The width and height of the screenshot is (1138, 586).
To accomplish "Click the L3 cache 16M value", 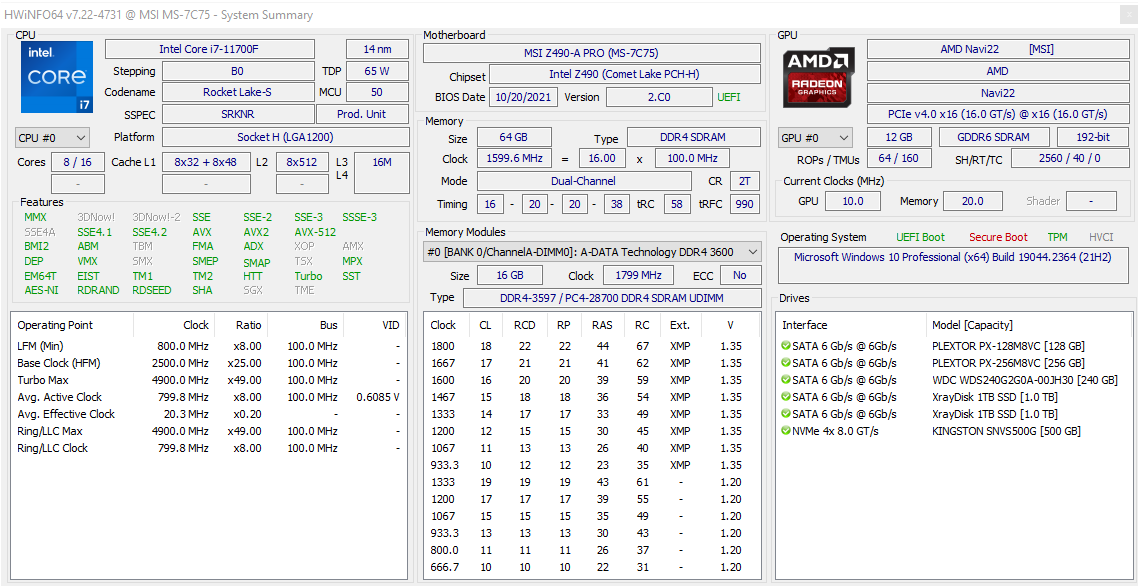I will point(382,173).
